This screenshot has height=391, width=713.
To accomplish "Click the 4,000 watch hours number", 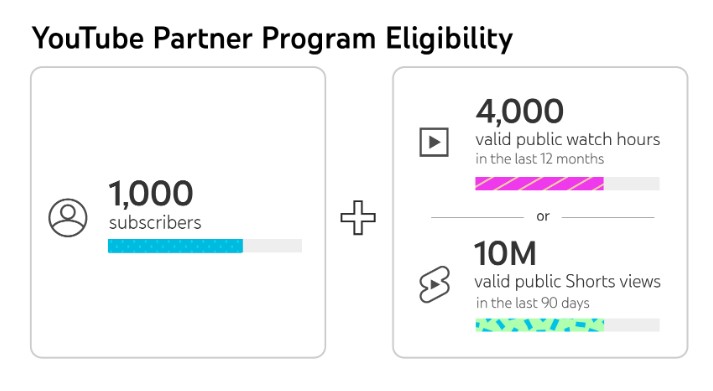I will click(520, 111).
